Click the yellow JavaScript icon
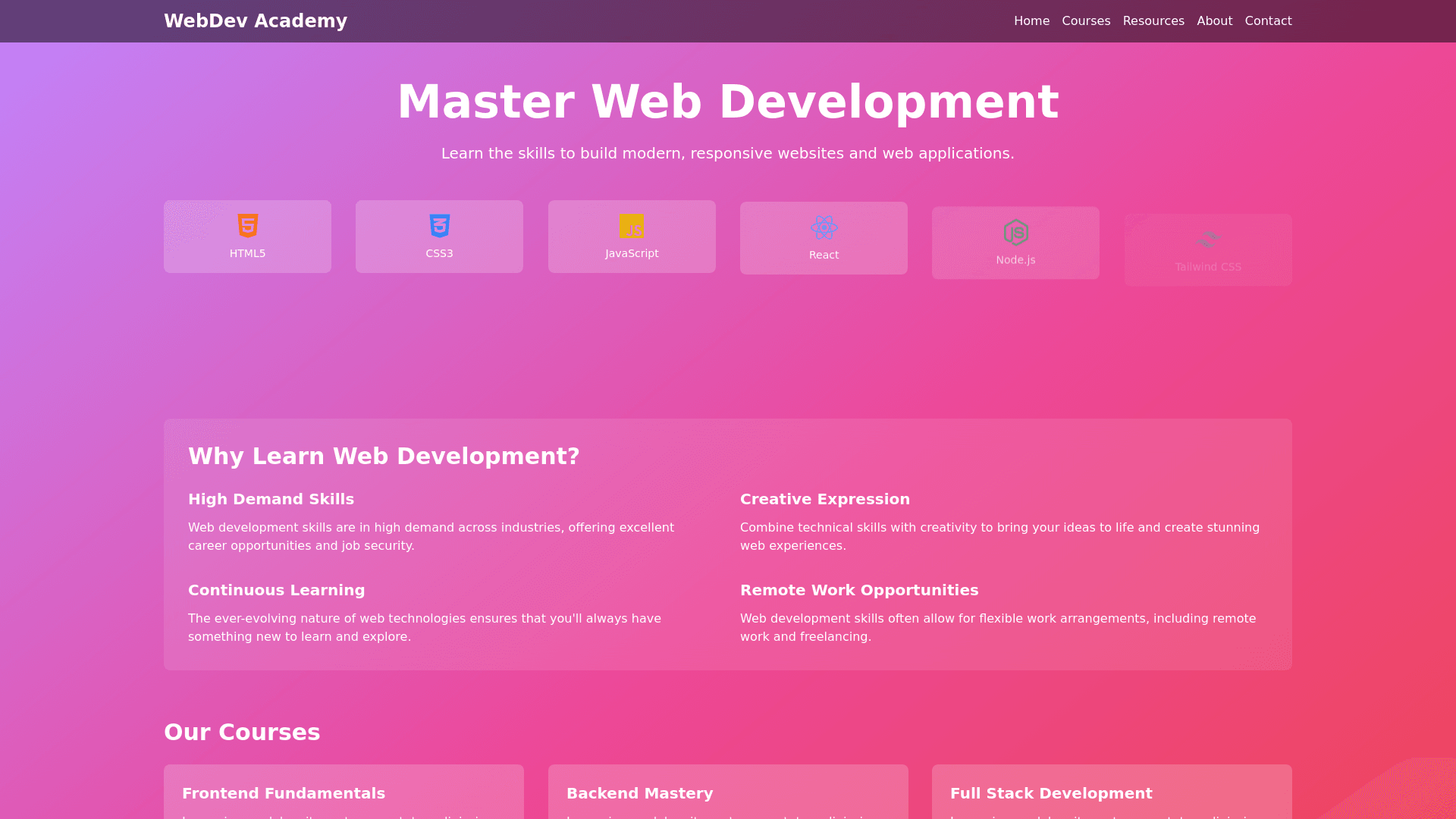 [632, 226]
